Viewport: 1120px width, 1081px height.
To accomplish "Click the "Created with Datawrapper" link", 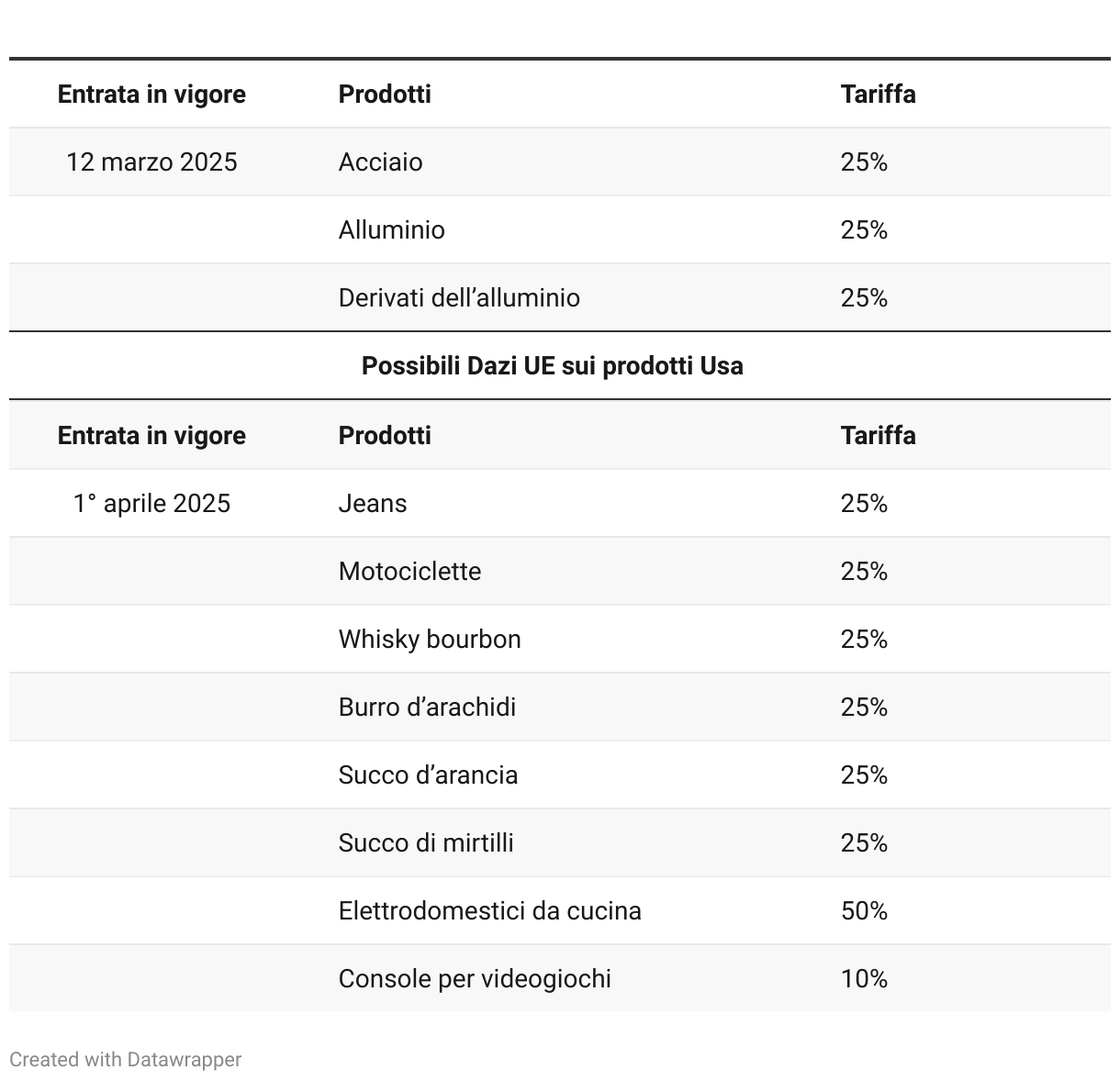I will pyautogui.click(x=125, y=1059).
